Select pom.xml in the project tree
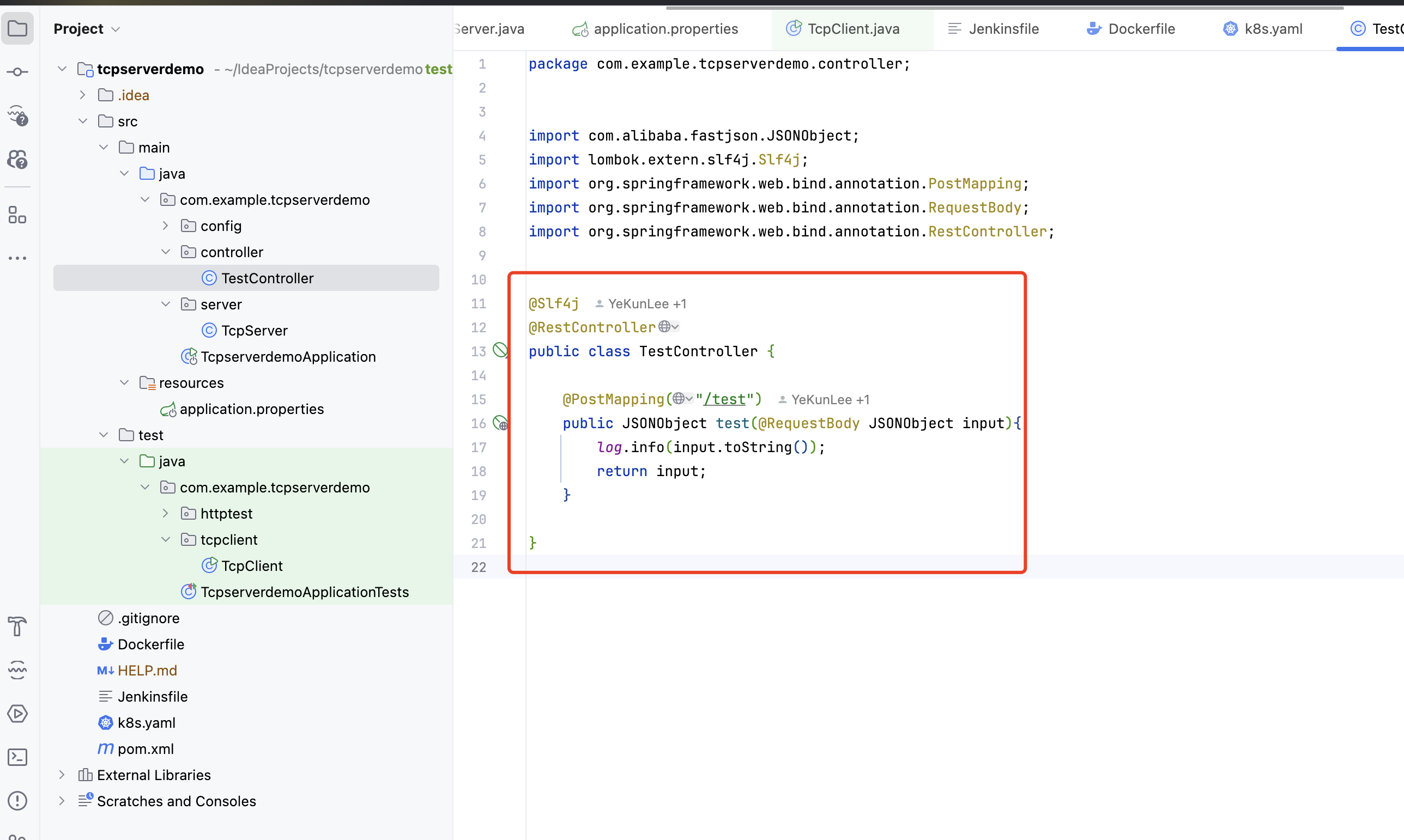 coord(146,748)
